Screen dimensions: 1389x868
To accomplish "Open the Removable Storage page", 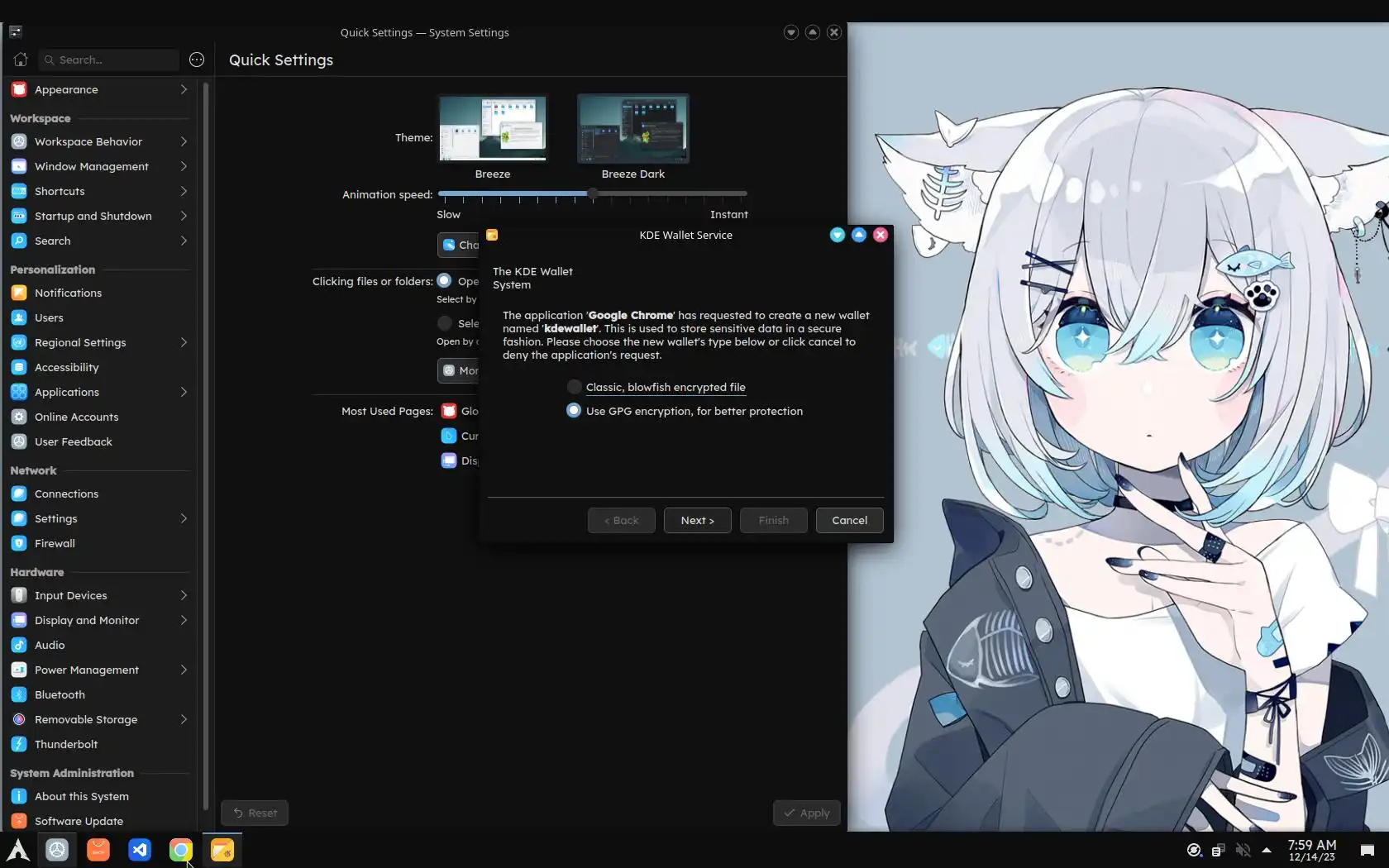I will pyautogui.click(x=100, y=719).
